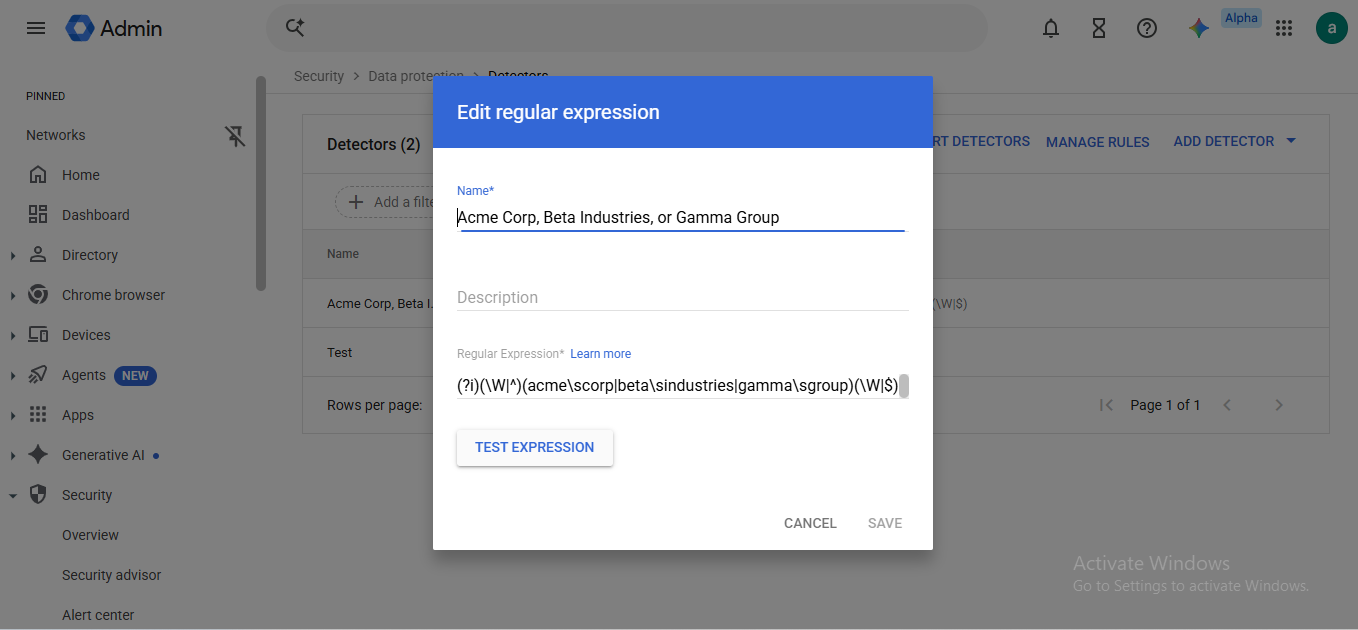Click the regex field scrollbar handle
Image resolution: width=1358 pixels, height=630 pixels.
[x=904, y=386]
